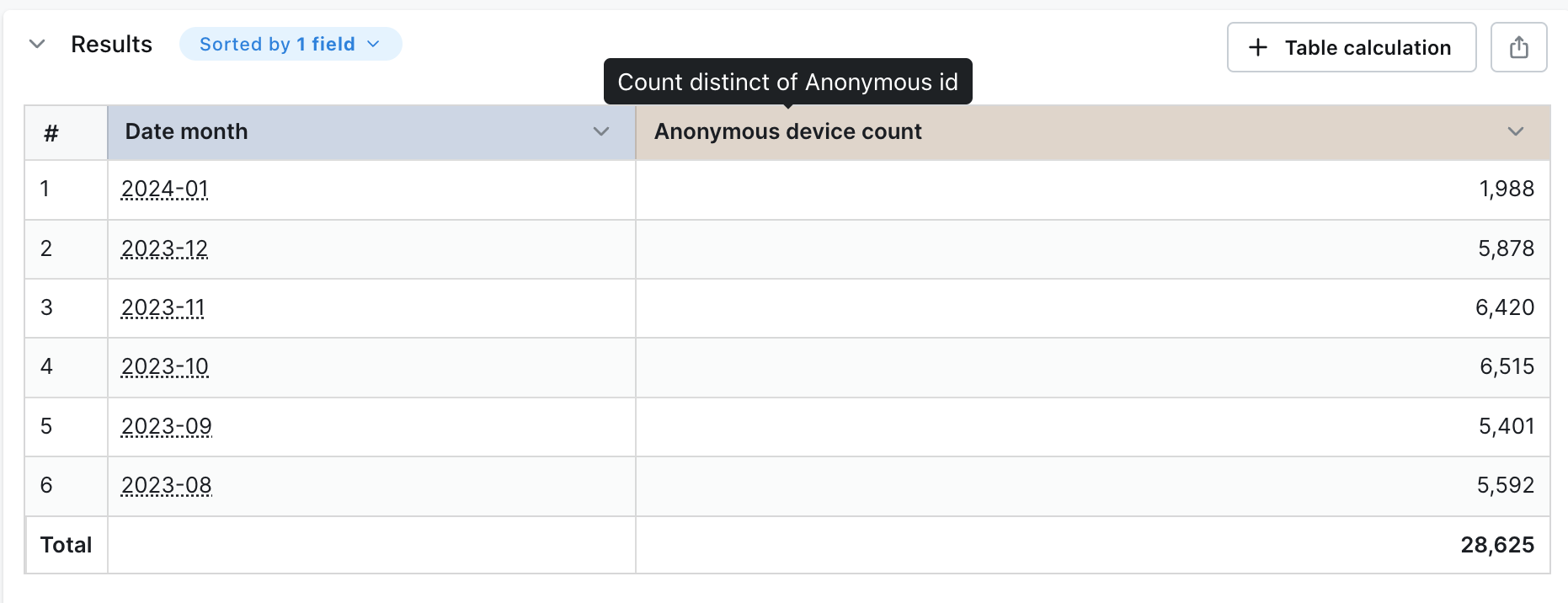Open the 2023-12 date link

pyautogui.click(x=165, y=248)
